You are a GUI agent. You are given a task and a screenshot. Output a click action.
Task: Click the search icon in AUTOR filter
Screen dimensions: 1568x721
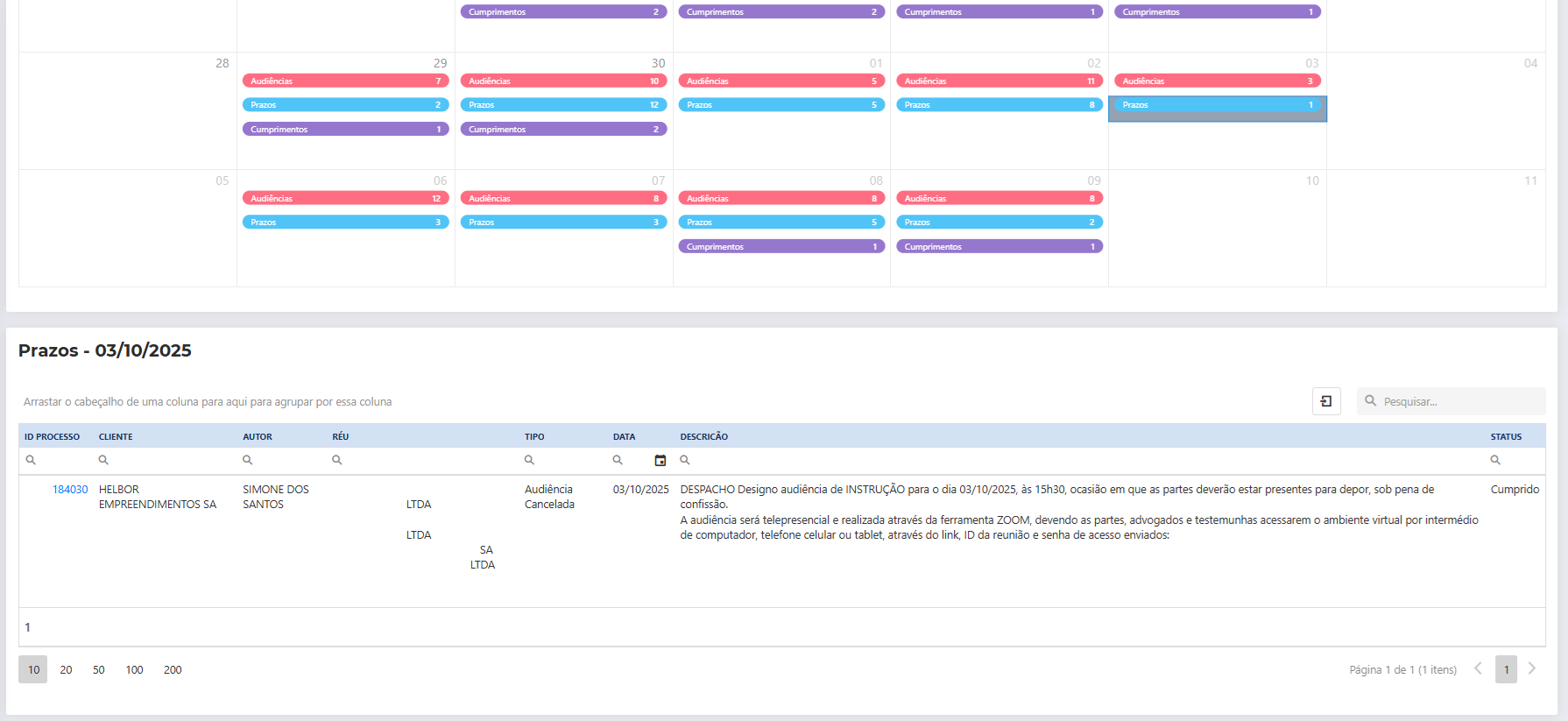[248, 461]
